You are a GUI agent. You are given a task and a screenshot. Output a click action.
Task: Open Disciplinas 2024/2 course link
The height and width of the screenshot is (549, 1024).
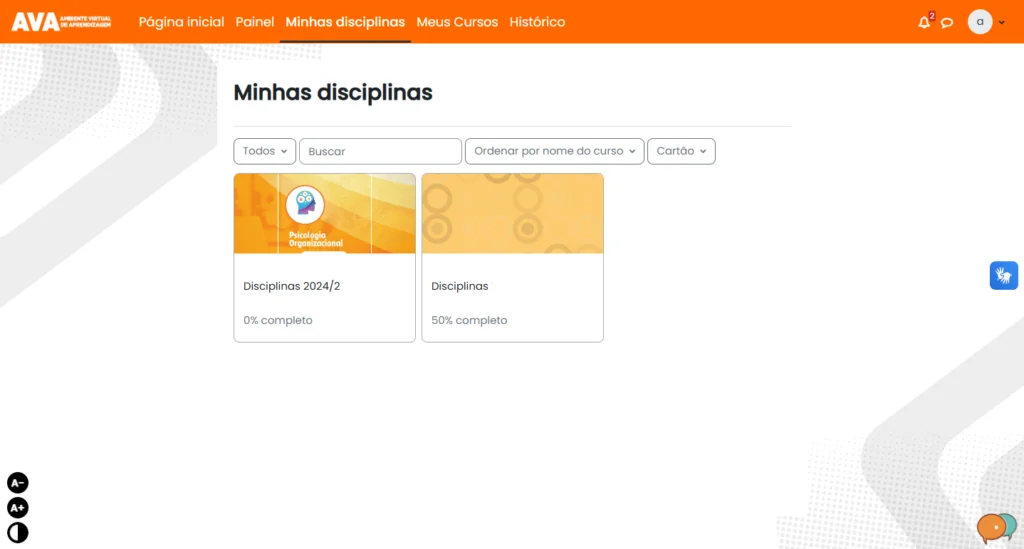pos(291,286)
